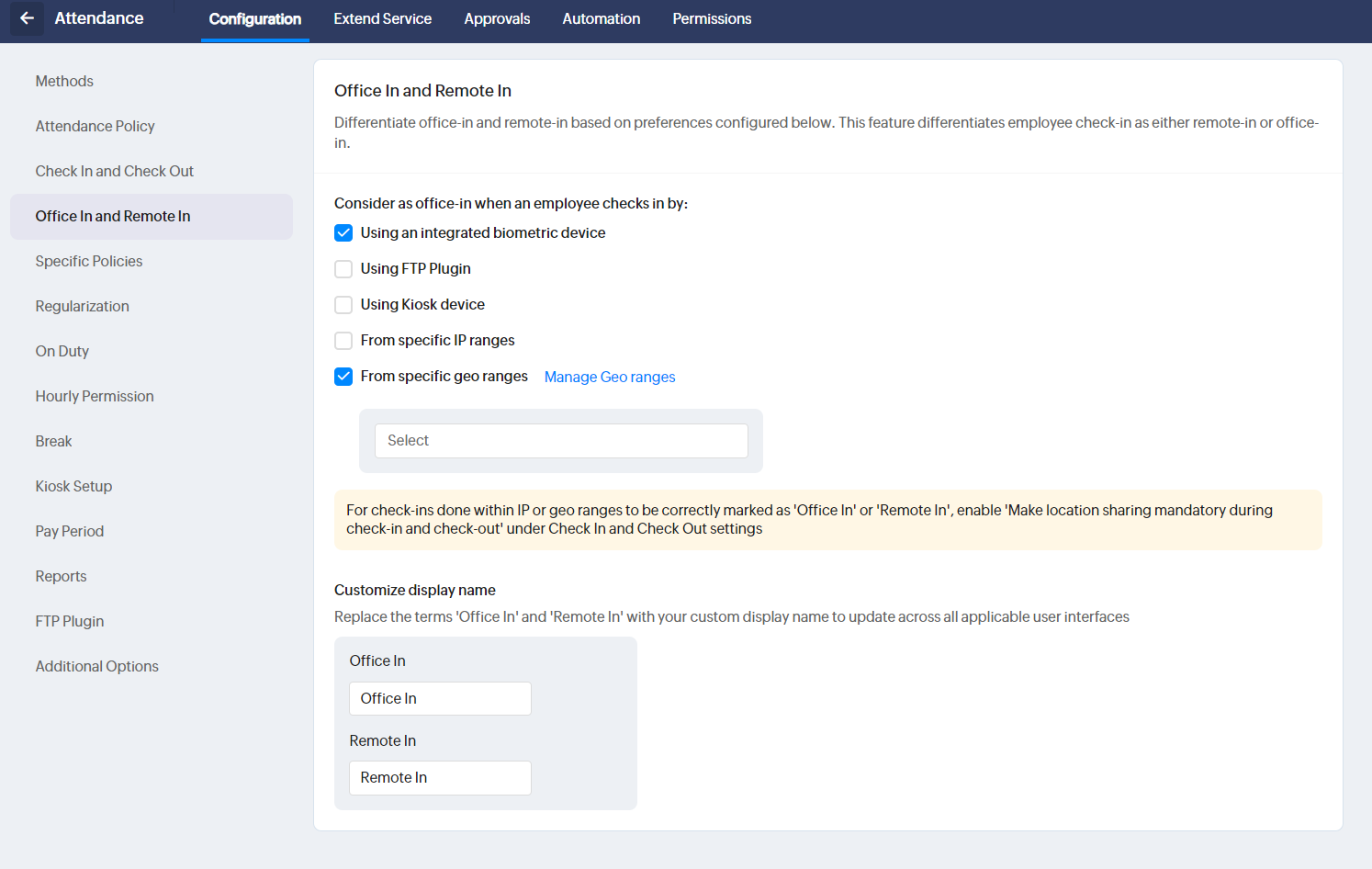Viewport: 1372px width, 869px height.
Task: Click the back arrow beside Attendance
Action: pos(27,18)
